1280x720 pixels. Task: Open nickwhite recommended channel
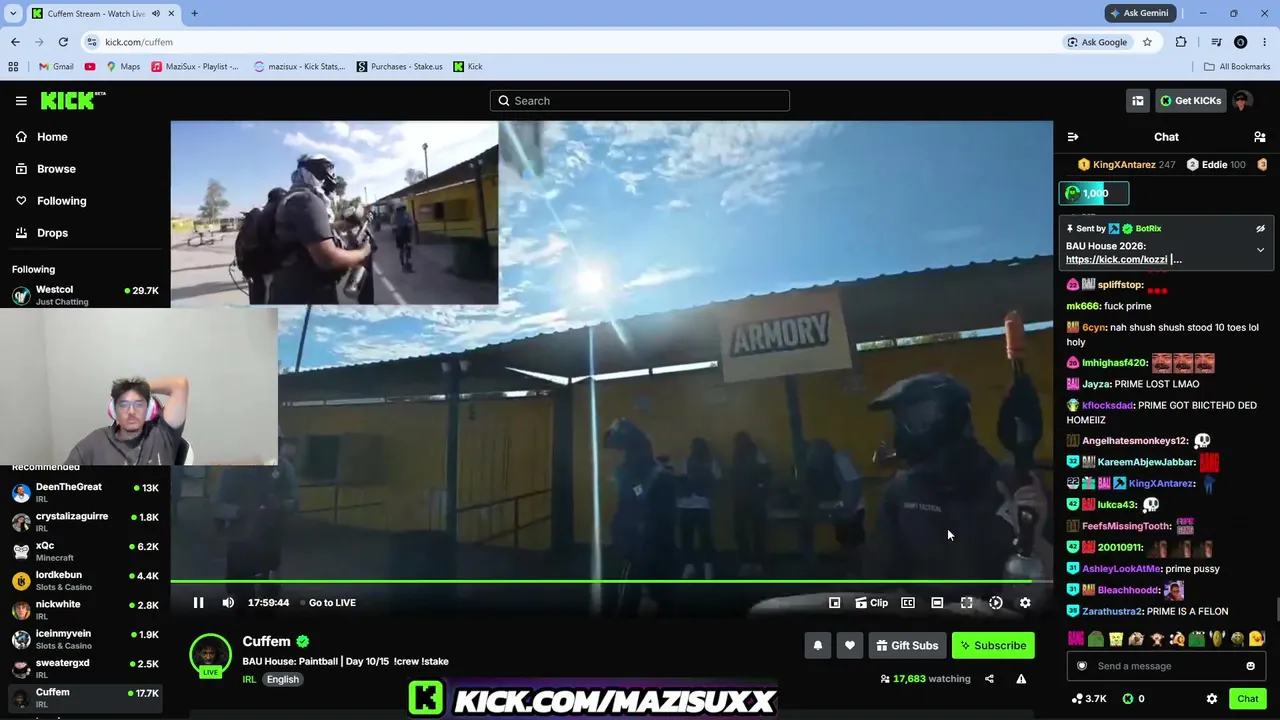(85, 609)
